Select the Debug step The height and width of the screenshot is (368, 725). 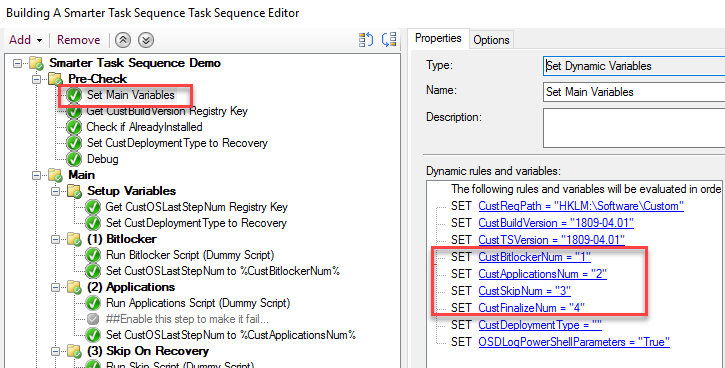click(103, 159)
